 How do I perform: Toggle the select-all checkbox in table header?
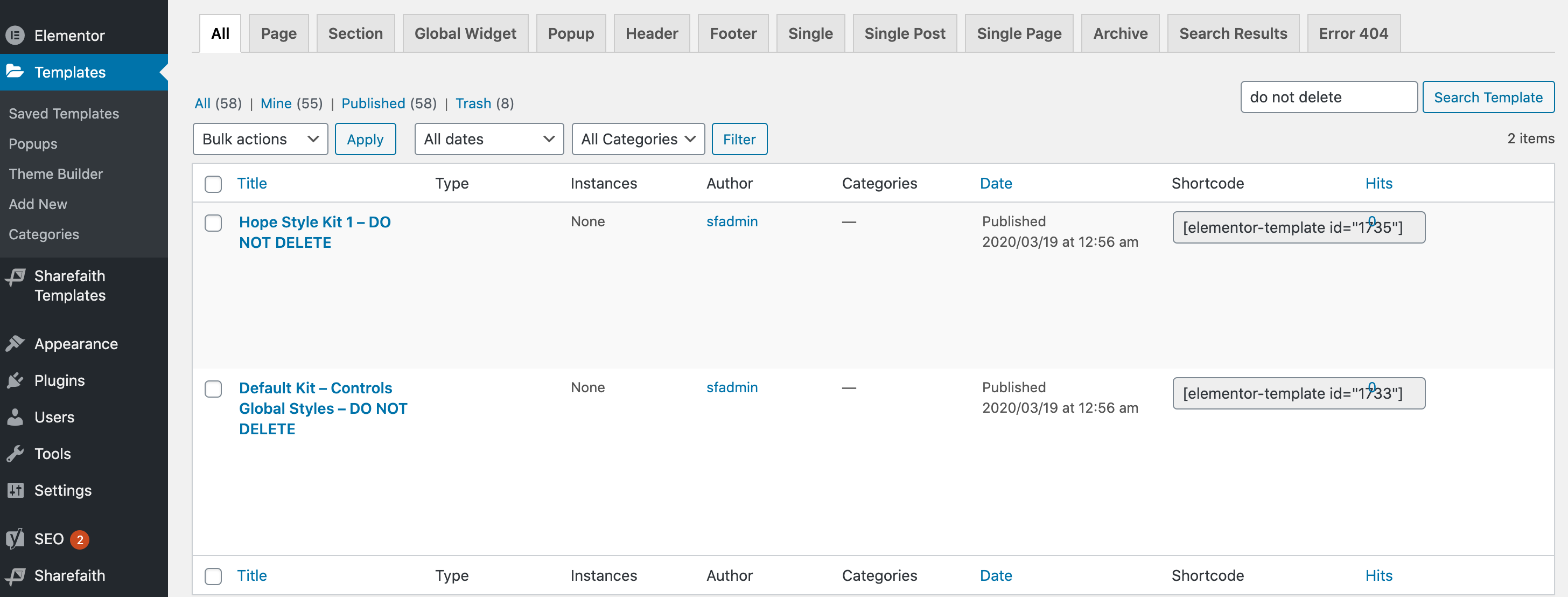point(213,184)
